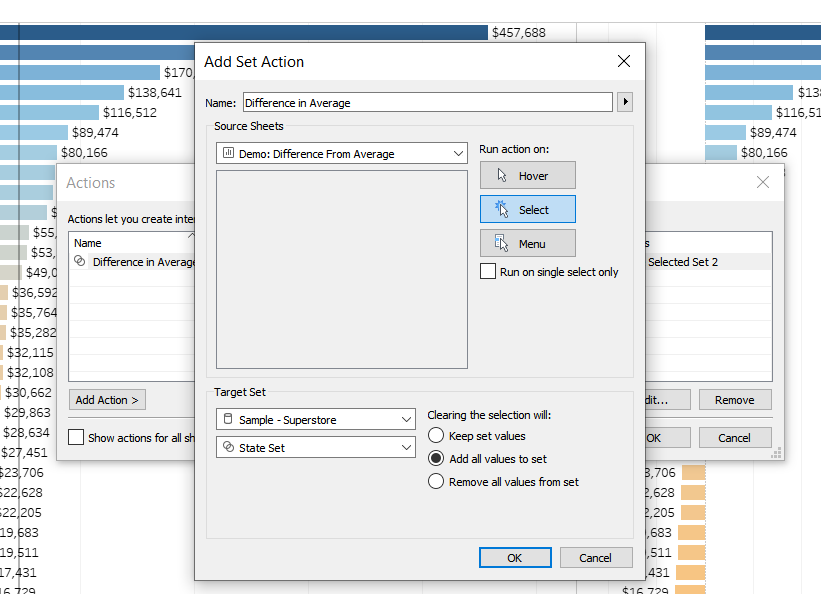Enable Run on single select only
The height and width of the screenshot is (594, 821).
pyautogui.click(x=488, y=272)
